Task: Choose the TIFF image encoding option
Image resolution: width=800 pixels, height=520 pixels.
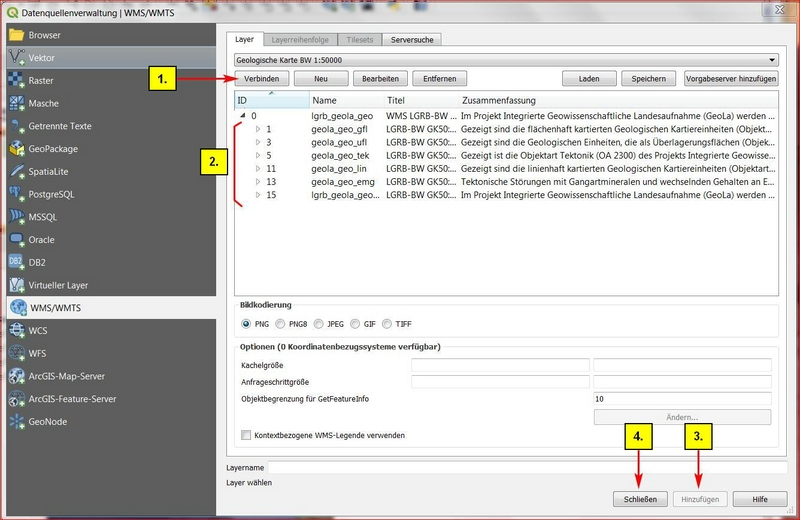Action: (x=388, y=324)
